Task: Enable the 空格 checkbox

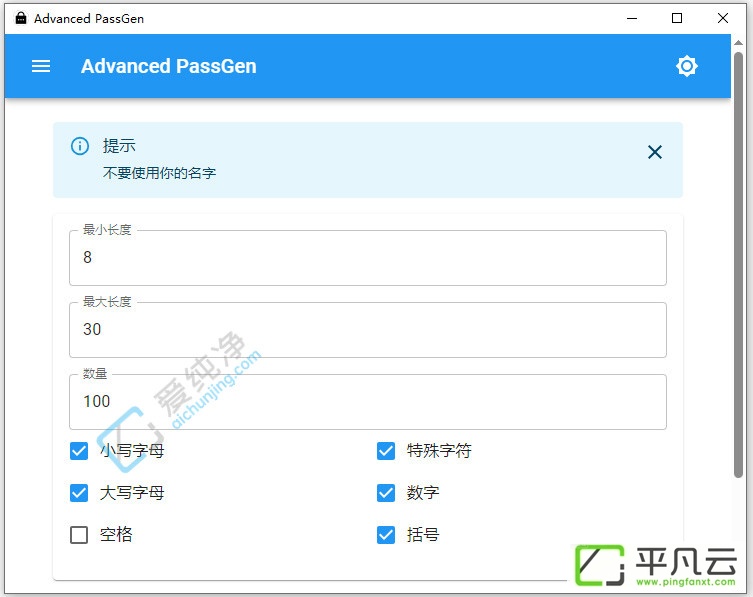Action: tap(79, 535)
